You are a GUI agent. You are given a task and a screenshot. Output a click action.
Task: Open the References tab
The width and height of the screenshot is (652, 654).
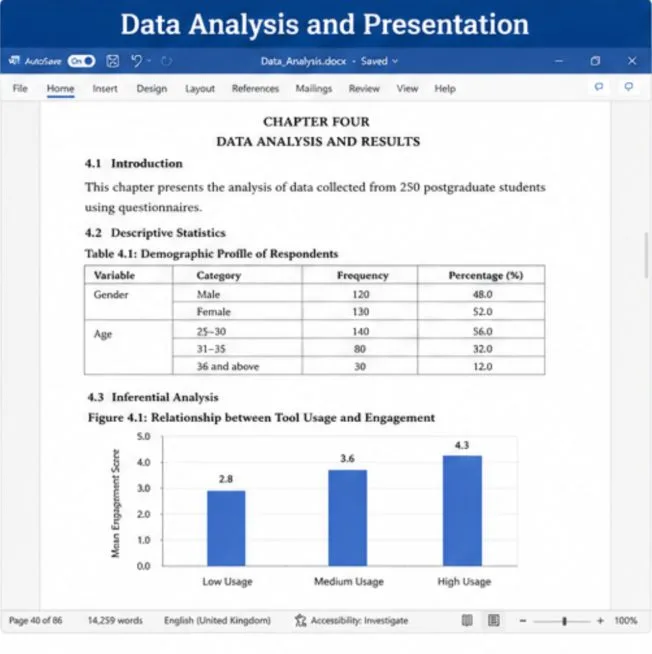(x=255, y=88)
